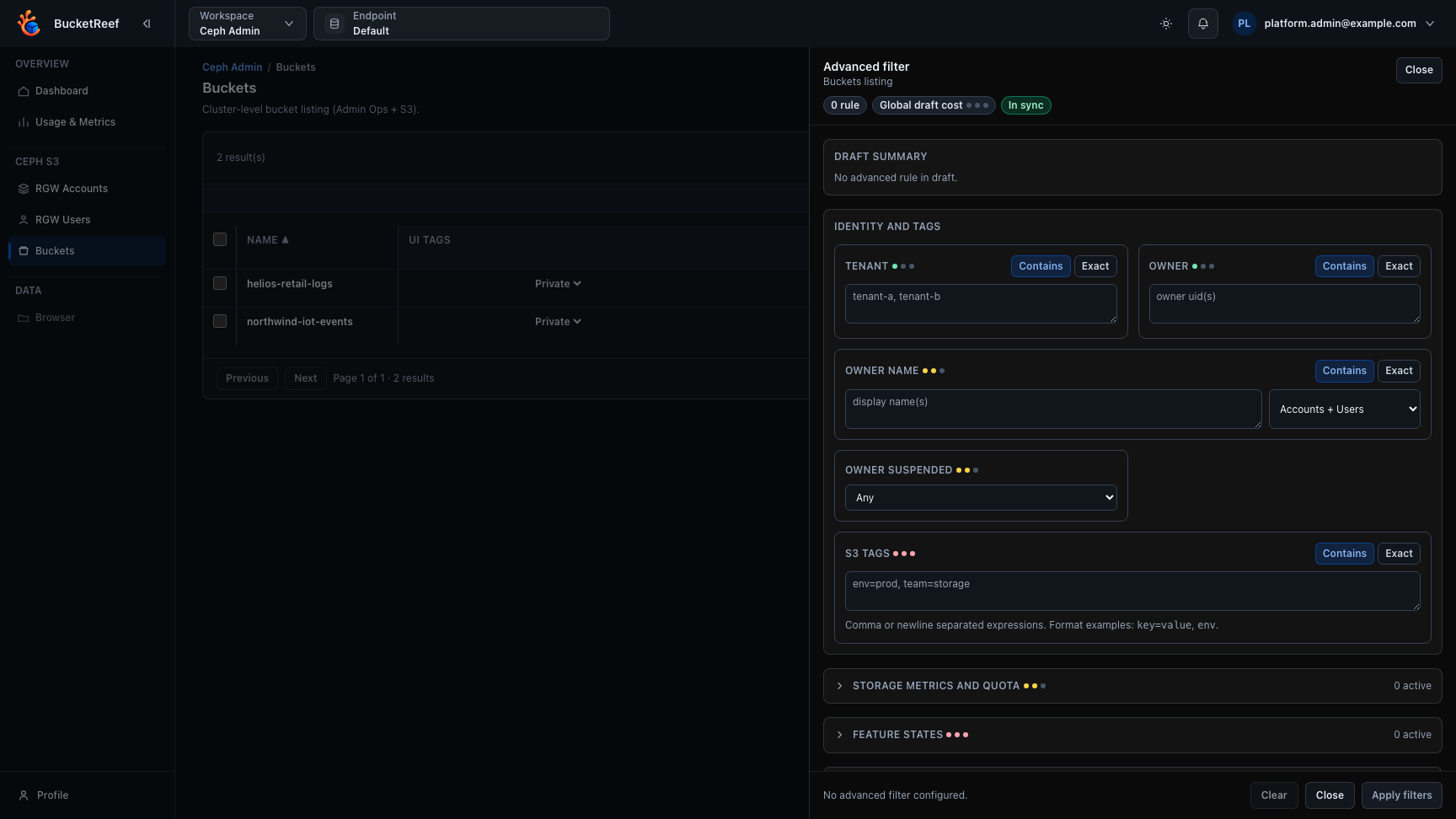Go to RGW Users
This screenshot has width=1456, height=819.
click(x=87, y=220)
